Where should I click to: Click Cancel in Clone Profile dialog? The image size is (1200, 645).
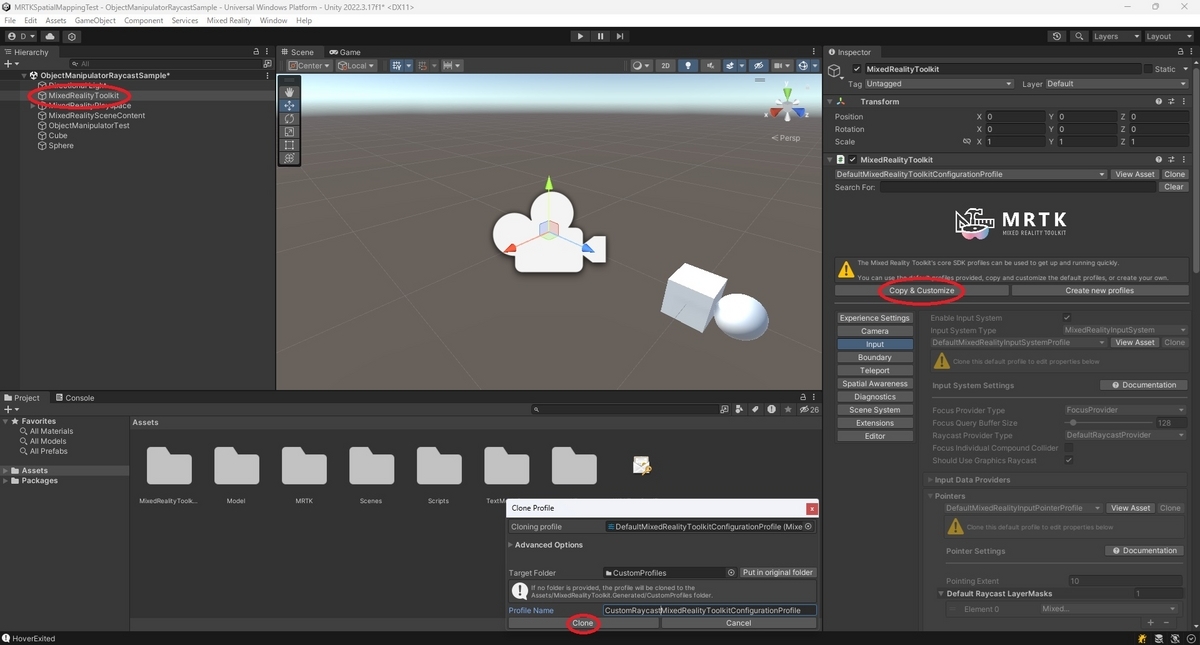point(738,623)
